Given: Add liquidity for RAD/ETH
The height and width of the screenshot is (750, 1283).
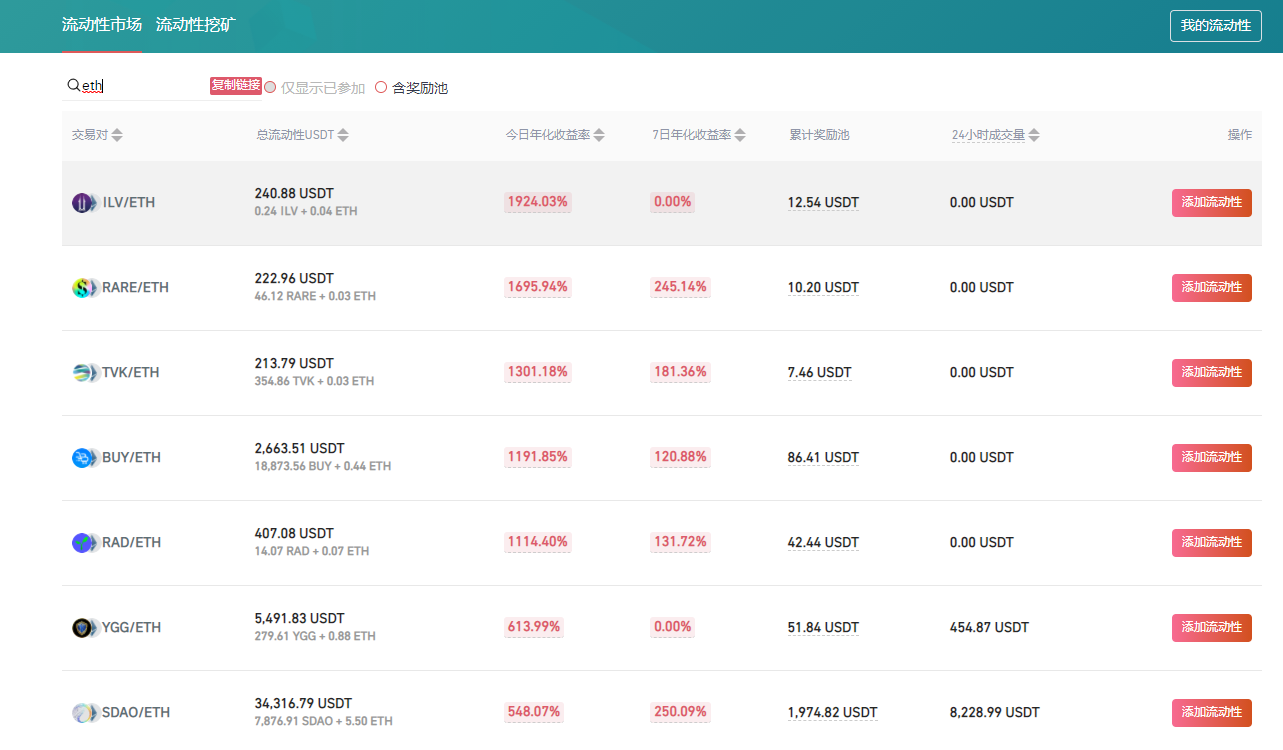Looking at the screenshot, I should [x=1212, y=543].
